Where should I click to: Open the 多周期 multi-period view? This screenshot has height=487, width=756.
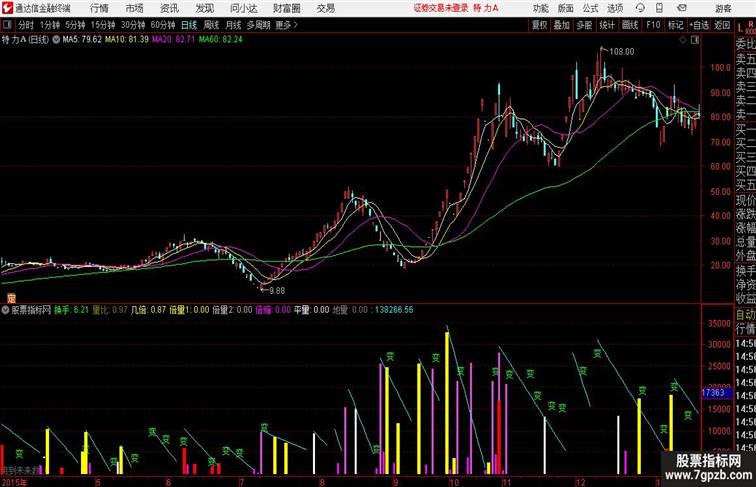pyautogui.click(x=258, y=25)
